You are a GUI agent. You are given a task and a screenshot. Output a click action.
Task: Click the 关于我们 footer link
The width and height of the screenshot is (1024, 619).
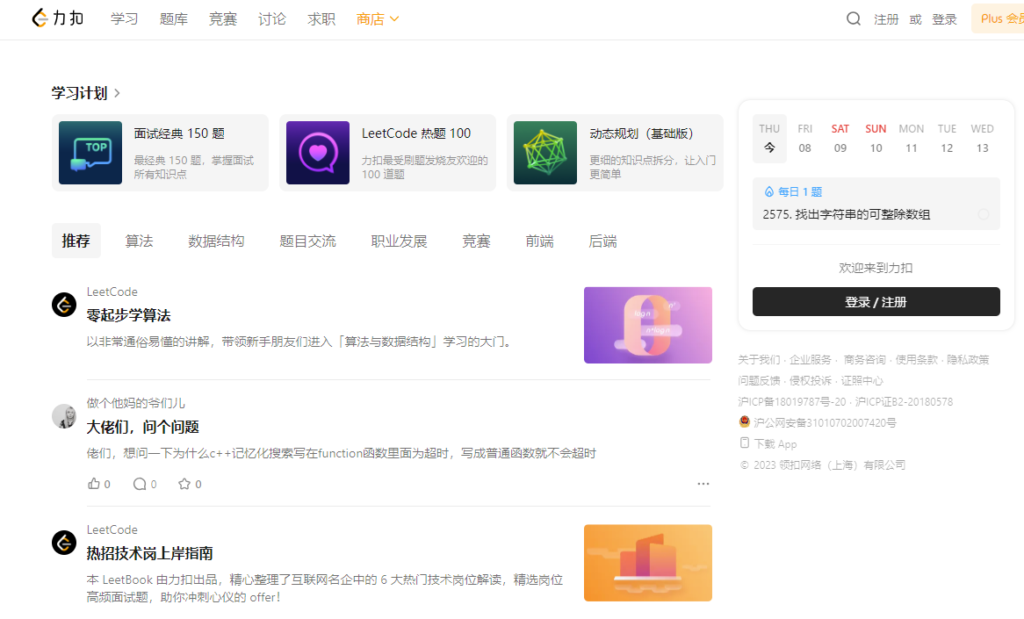(x=759, y=360)
